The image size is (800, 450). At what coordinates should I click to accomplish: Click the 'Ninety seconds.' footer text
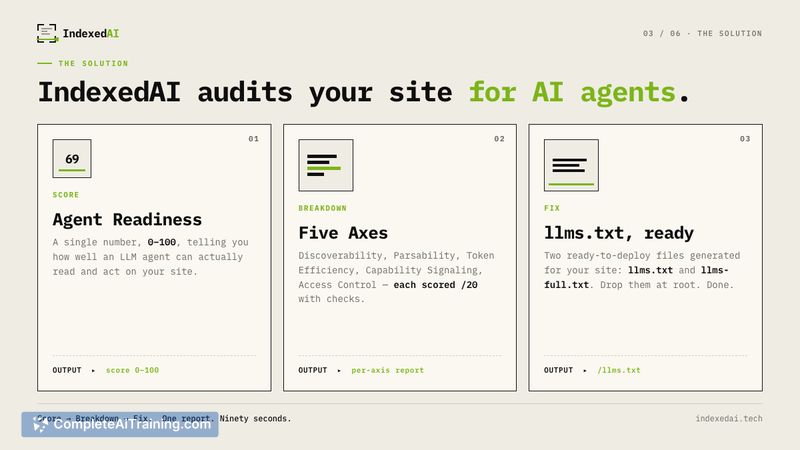tap(255, 418)
